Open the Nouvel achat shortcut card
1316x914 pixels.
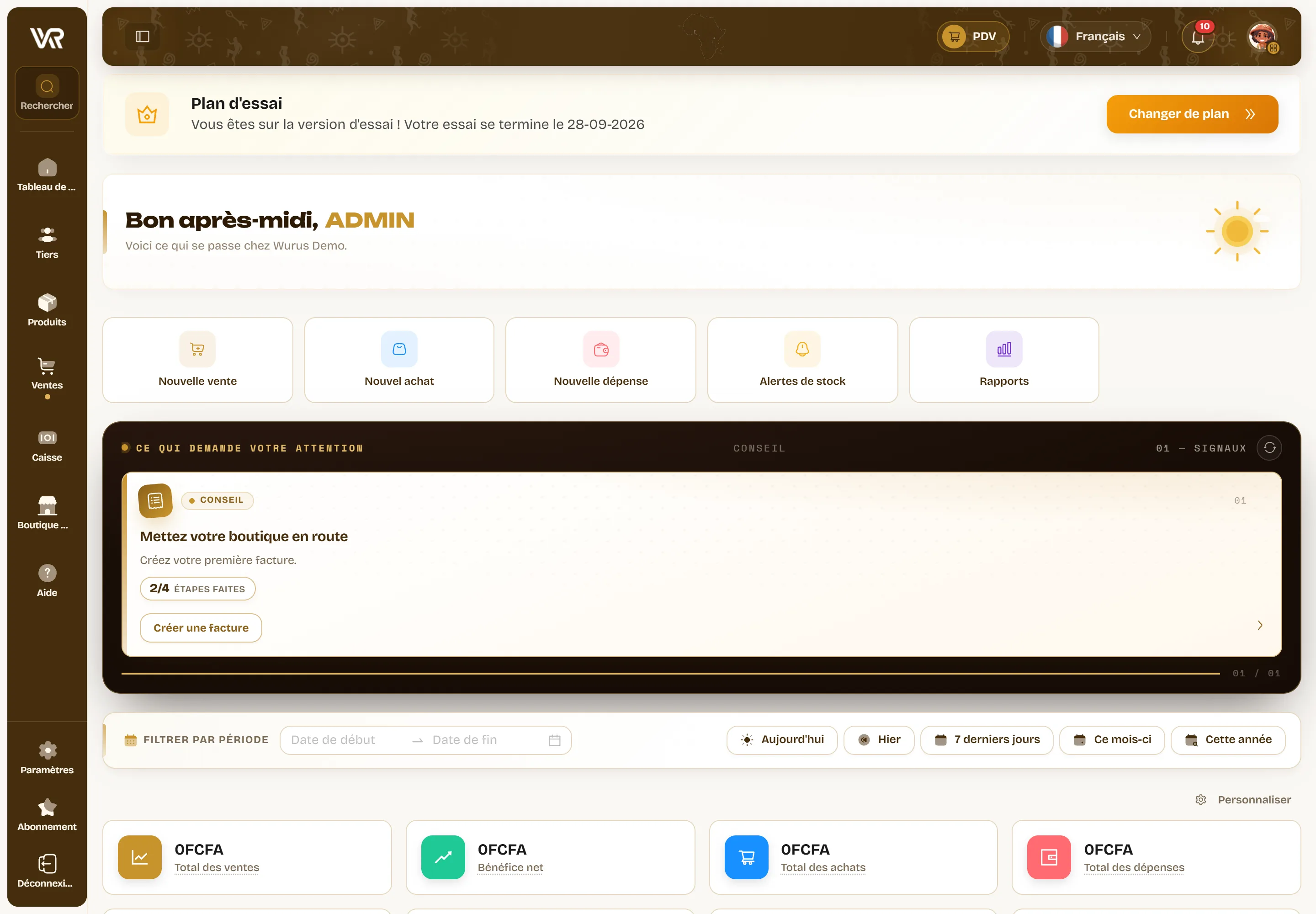tap(399, 360)
